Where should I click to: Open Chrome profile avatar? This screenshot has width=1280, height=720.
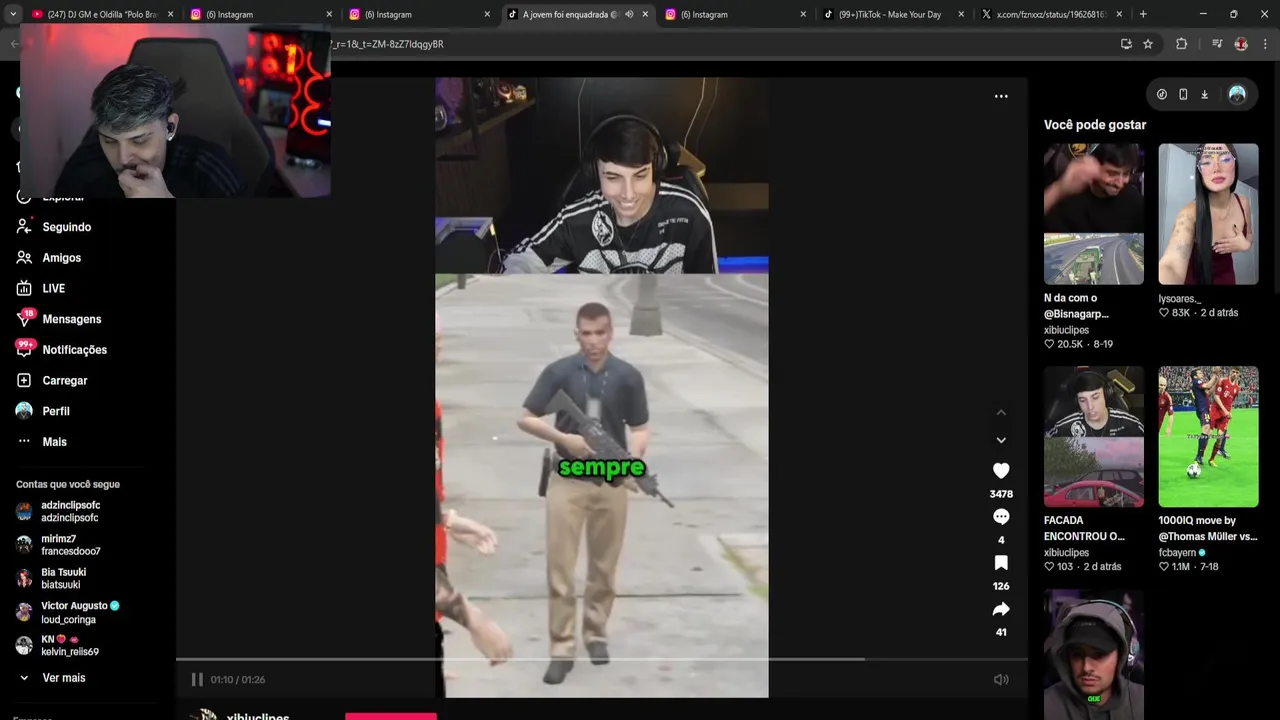(1241, 44)
